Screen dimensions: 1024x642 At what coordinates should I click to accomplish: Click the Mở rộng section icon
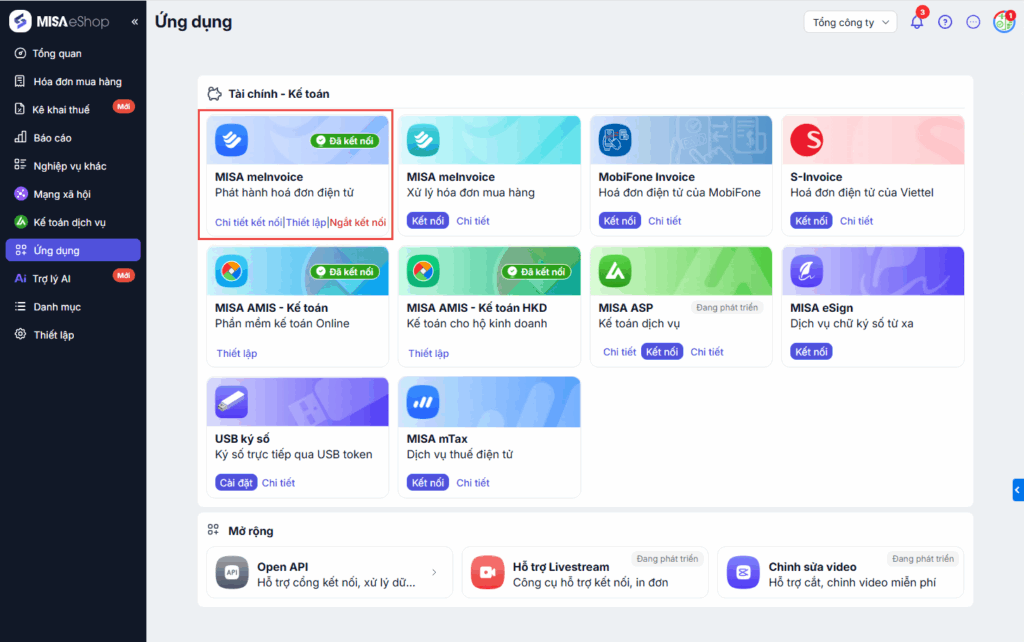(x=214, y=530)
